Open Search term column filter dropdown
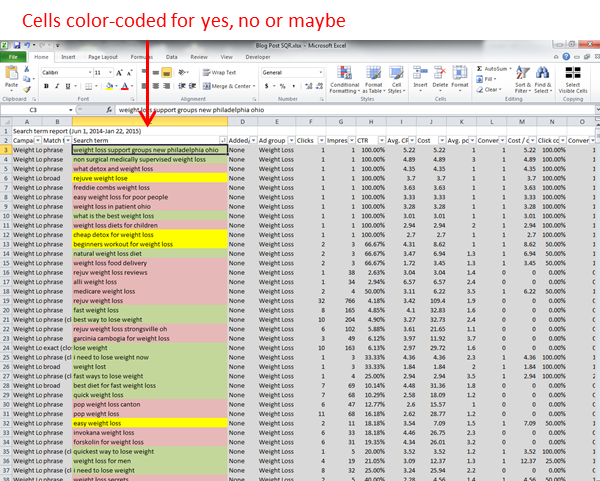 click(x=223, y=140)
